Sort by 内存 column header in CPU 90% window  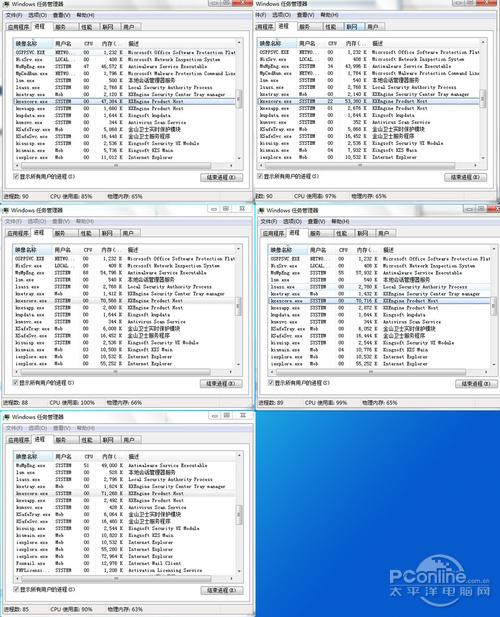[112, 456]
